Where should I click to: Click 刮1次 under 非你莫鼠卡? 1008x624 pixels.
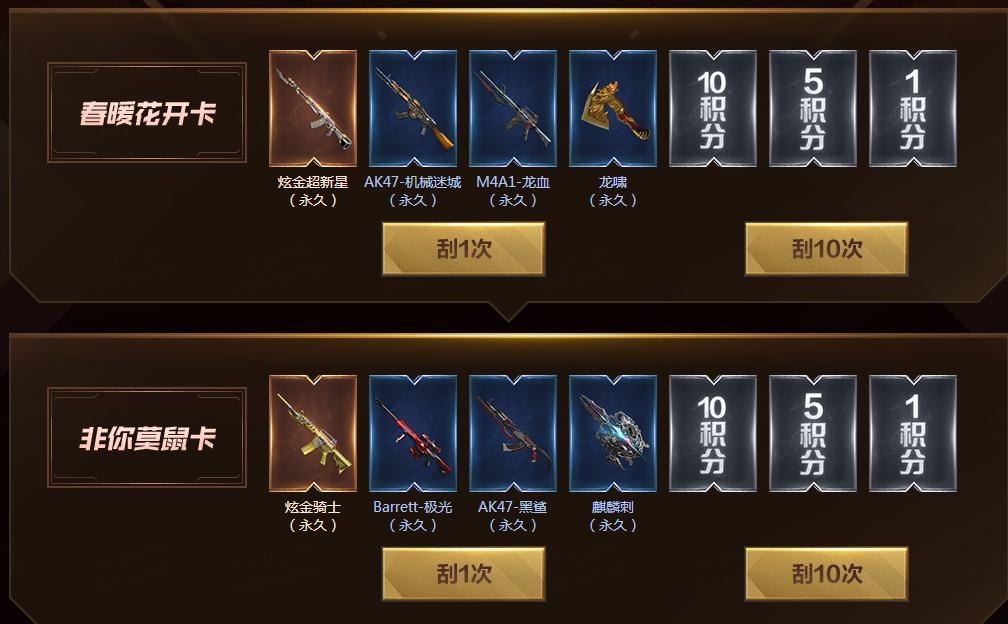(x=464, y=574)
